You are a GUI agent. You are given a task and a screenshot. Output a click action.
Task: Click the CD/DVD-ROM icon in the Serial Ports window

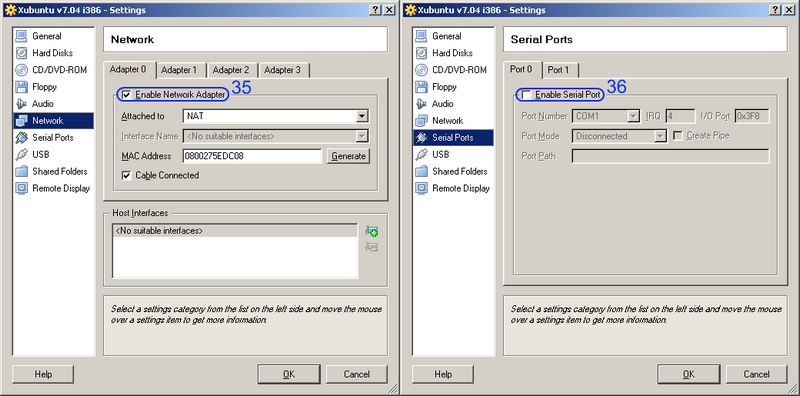point(421,70)
